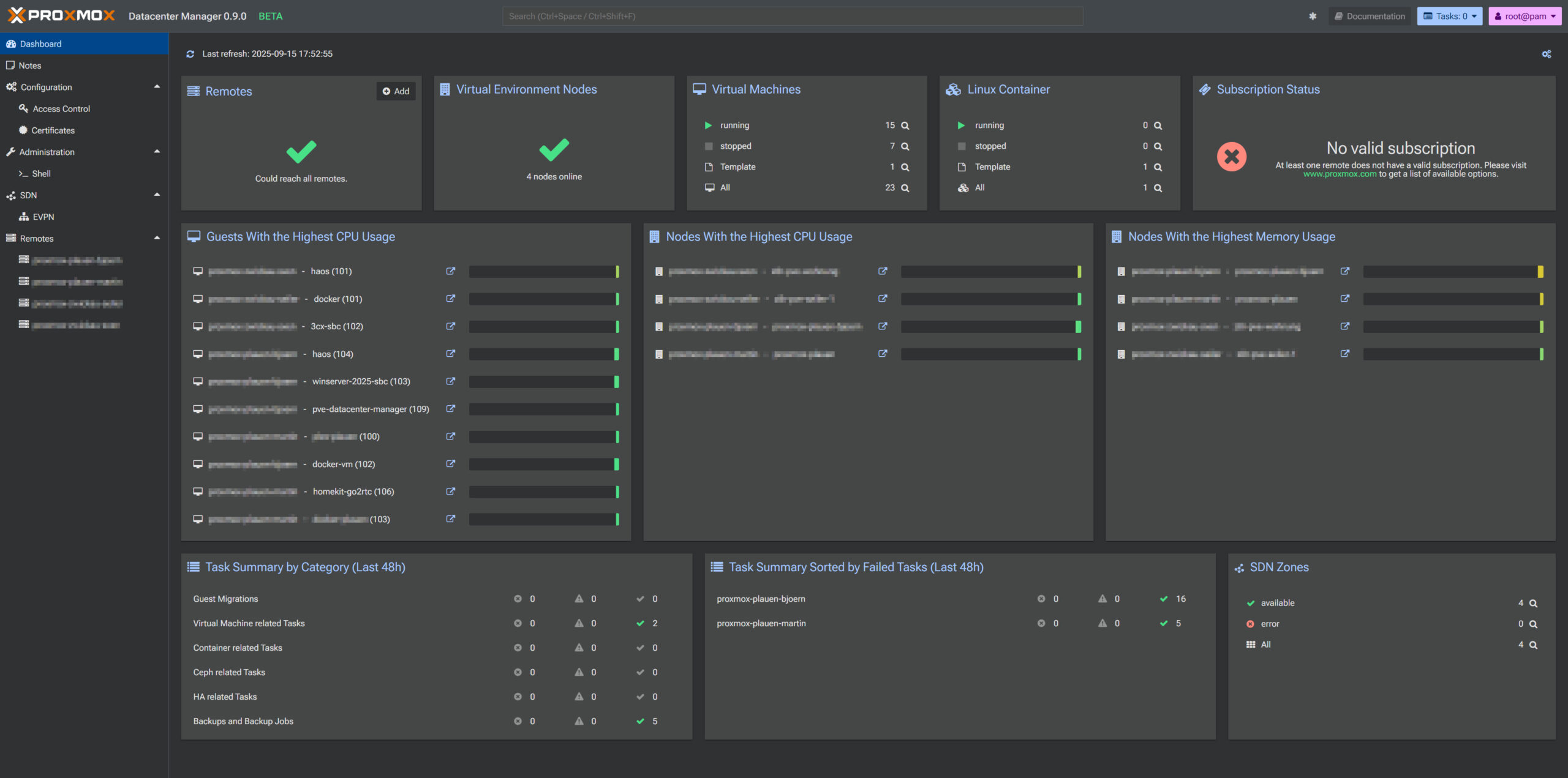Focus the global search field

[x=793, y=17]
